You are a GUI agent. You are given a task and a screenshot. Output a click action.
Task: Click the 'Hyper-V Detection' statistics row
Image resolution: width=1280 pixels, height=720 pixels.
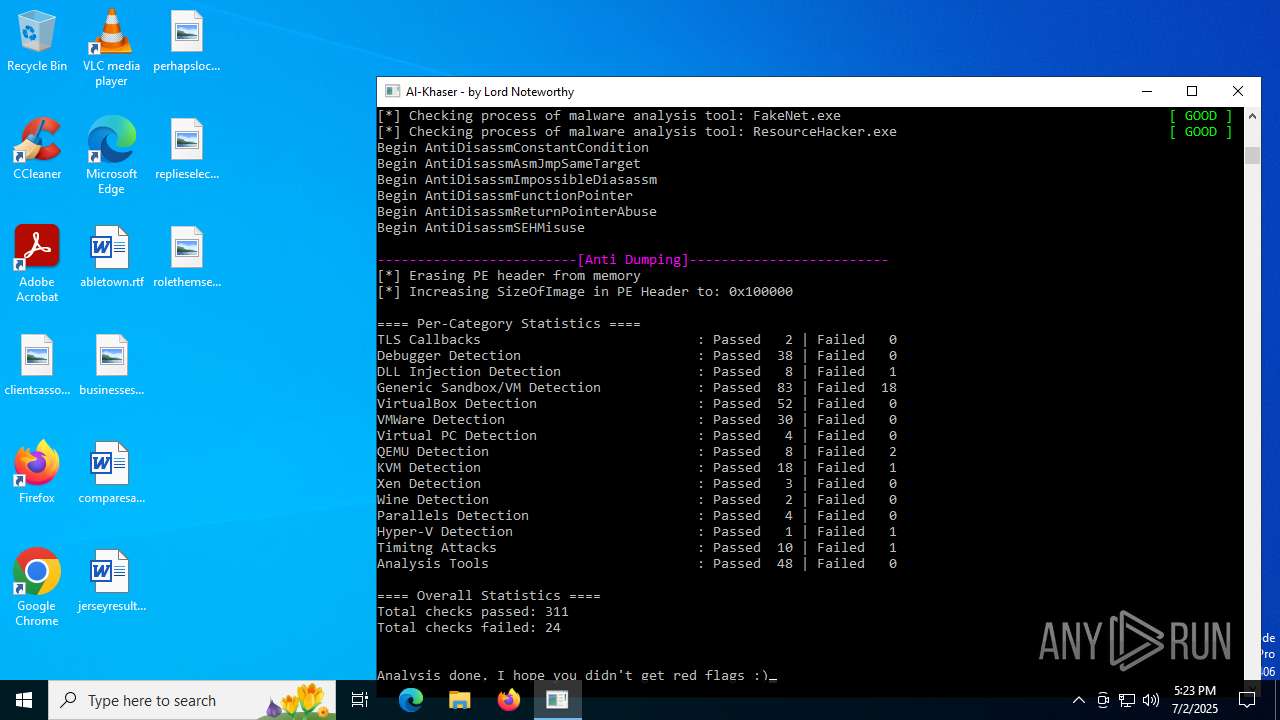(637, 532)
